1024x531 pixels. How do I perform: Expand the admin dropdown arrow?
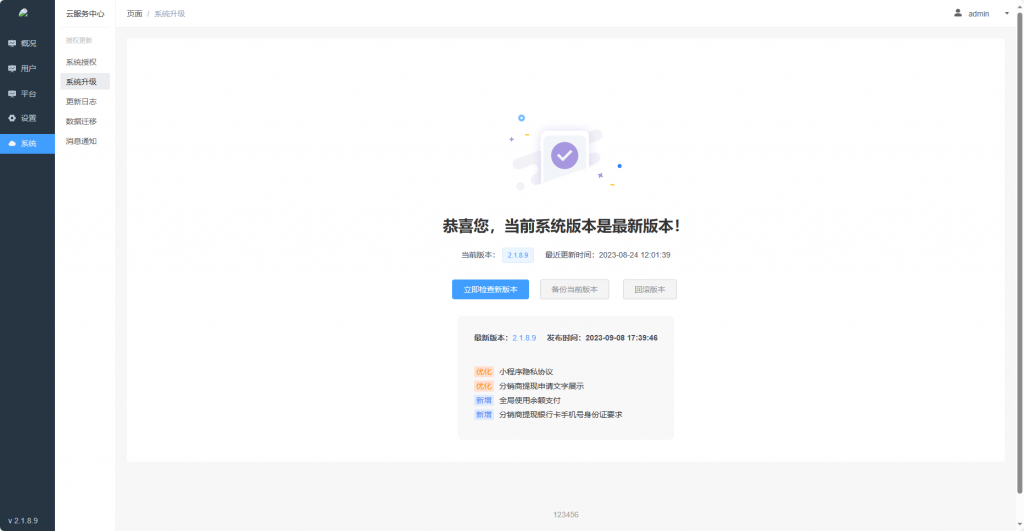coord(1006,14)
